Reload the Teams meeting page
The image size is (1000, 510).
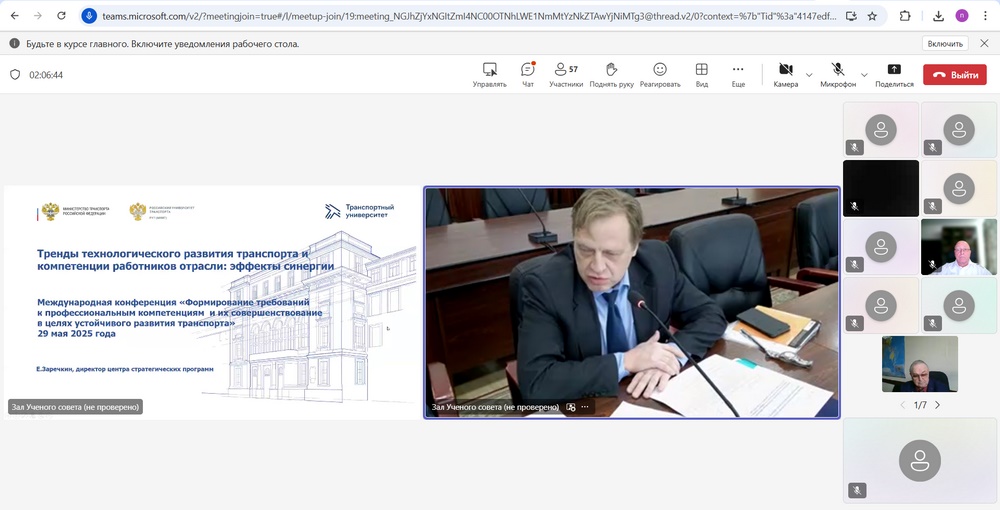pos(61,16)
